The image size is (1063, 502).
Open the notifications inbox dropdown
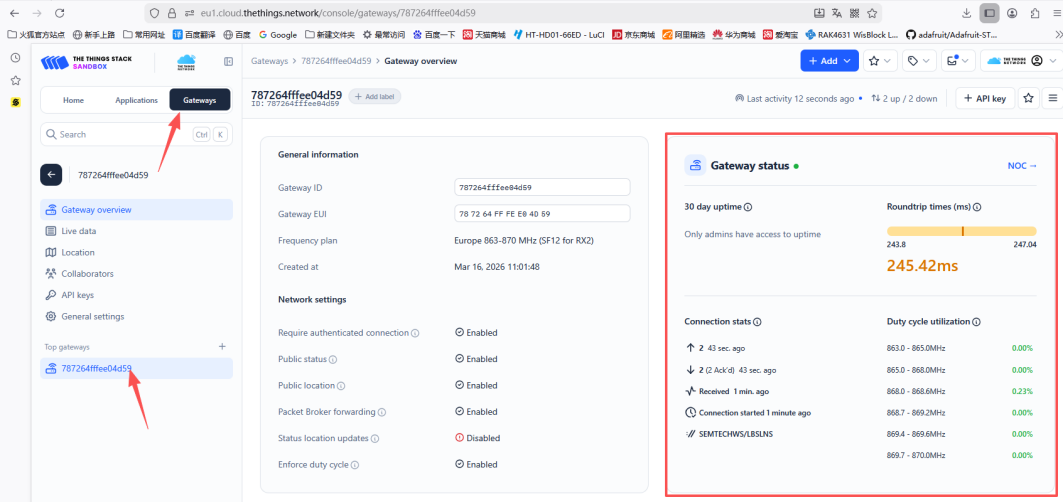pos(958,61)
